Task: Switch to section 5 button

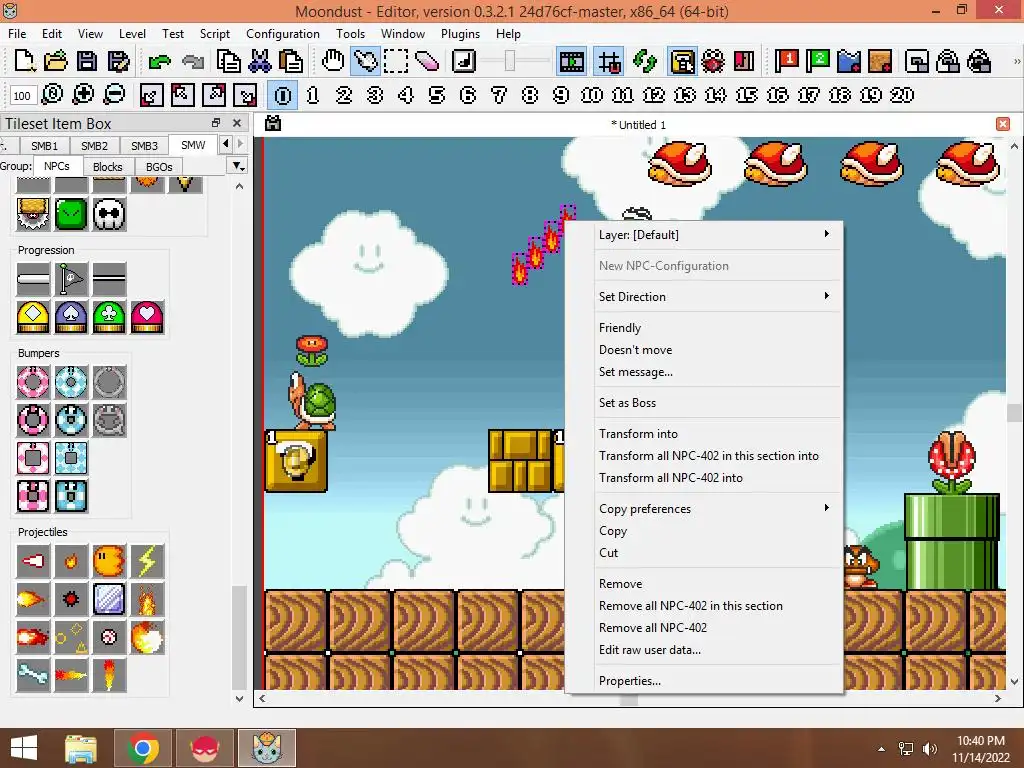Action: click(437, 95)
